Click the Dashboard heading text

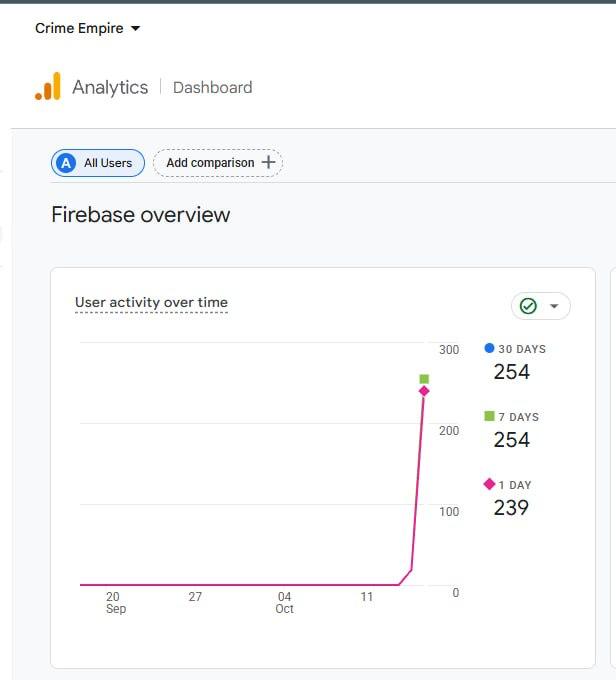coord(213,88)
